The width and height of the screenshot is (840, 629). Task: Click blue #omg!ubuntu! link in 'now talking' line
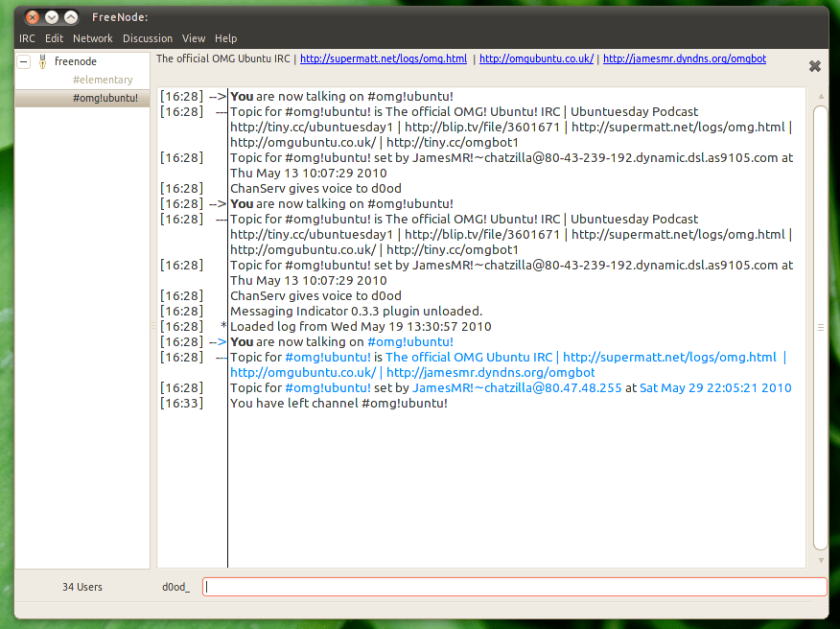coord(410,342)
